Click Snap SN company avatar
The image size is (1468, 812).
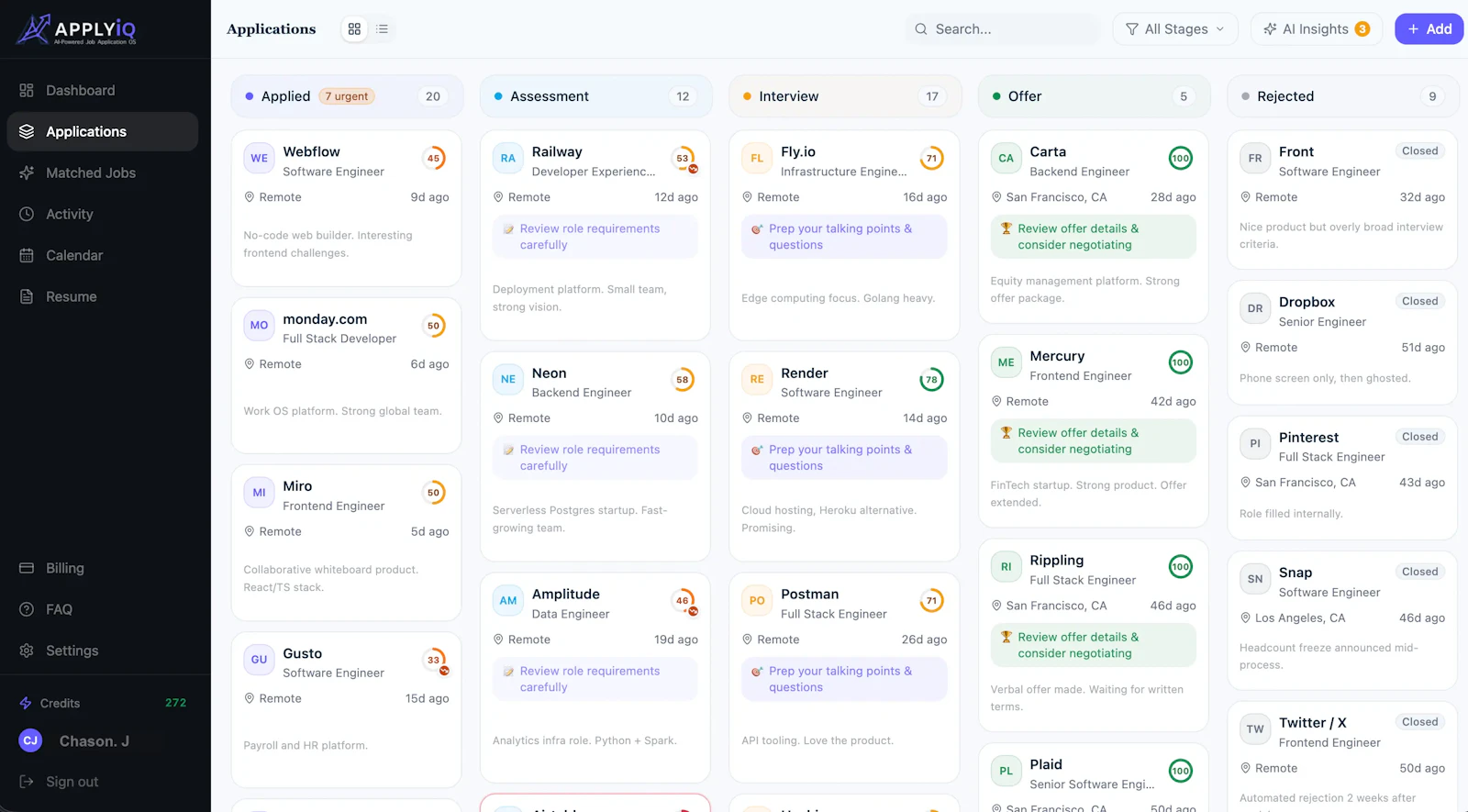click(x=1255, y=579)
